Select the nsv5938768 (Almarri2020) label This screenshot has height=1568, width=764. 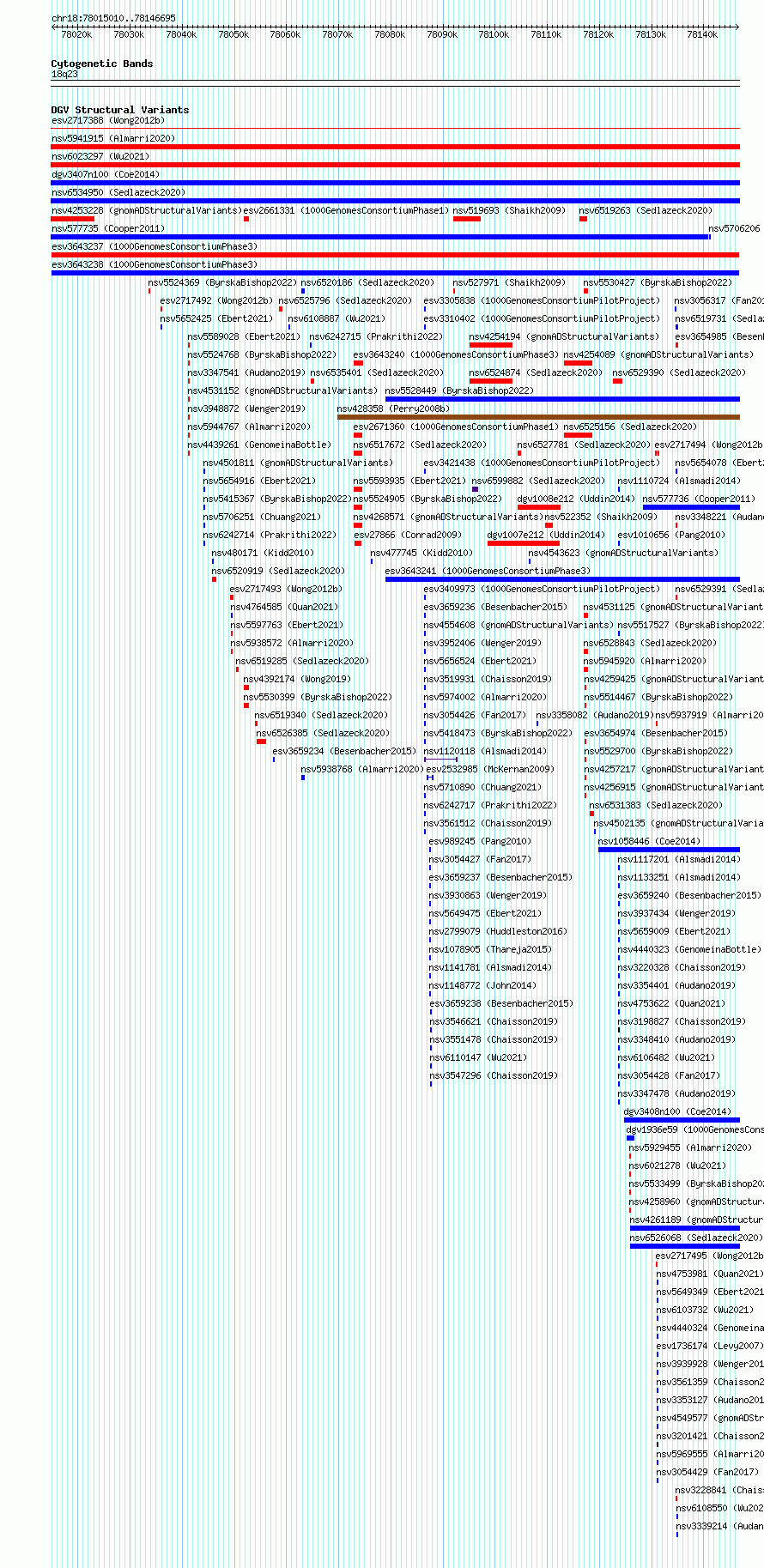(362, 770)
